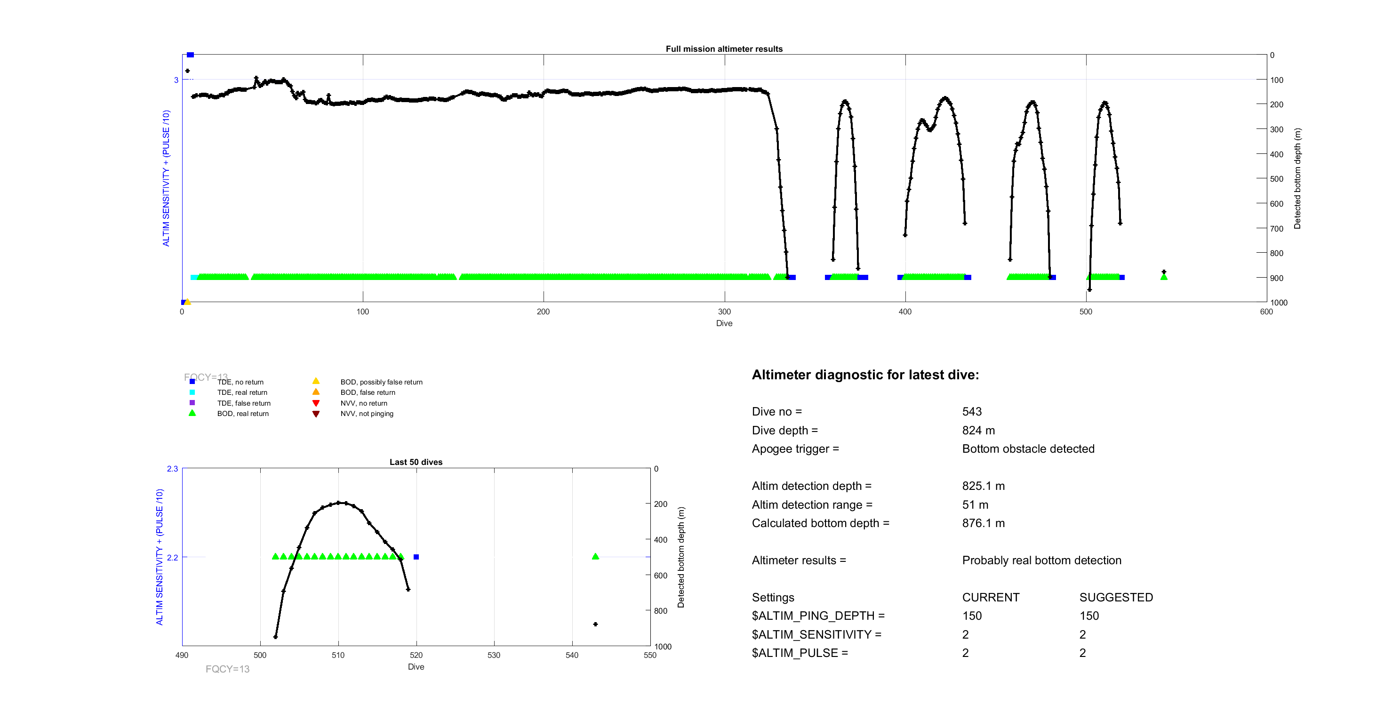Click the '550' tick label on the Last 50 dives axis
The width and height of the screenshot is (1400, 726).
[650, 656]
